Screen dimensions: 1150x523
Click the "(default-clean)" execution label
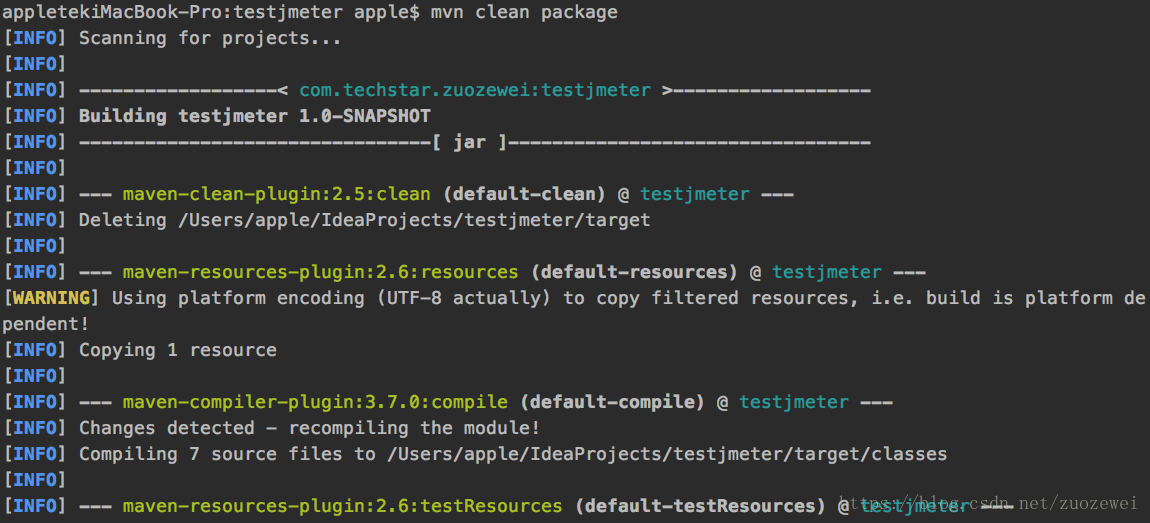[x=524, y=195]
